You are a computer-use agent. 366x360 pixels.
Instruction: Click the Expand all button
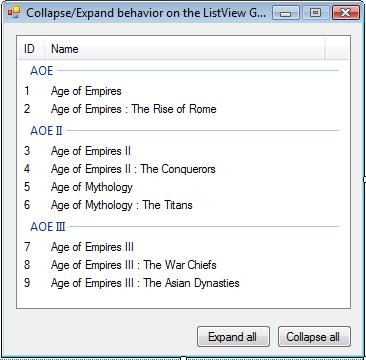click(x=233, y=337)
